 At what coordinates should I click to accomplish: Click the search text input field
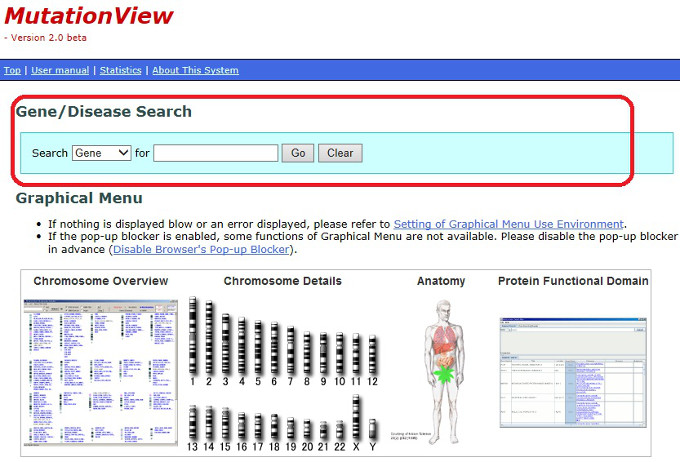click(215, 153)
